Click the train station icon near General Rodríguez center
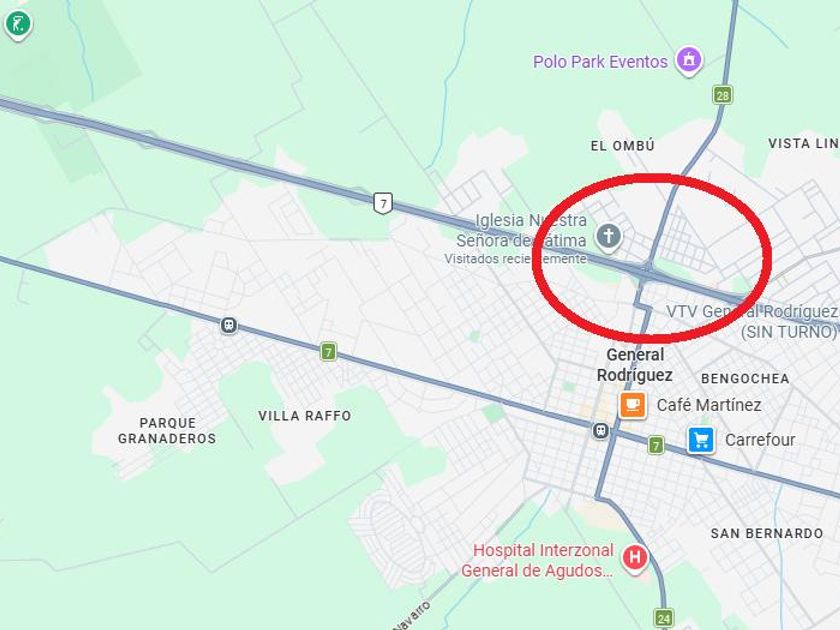This screenshot has height=630, width=840. coord(601,431)
